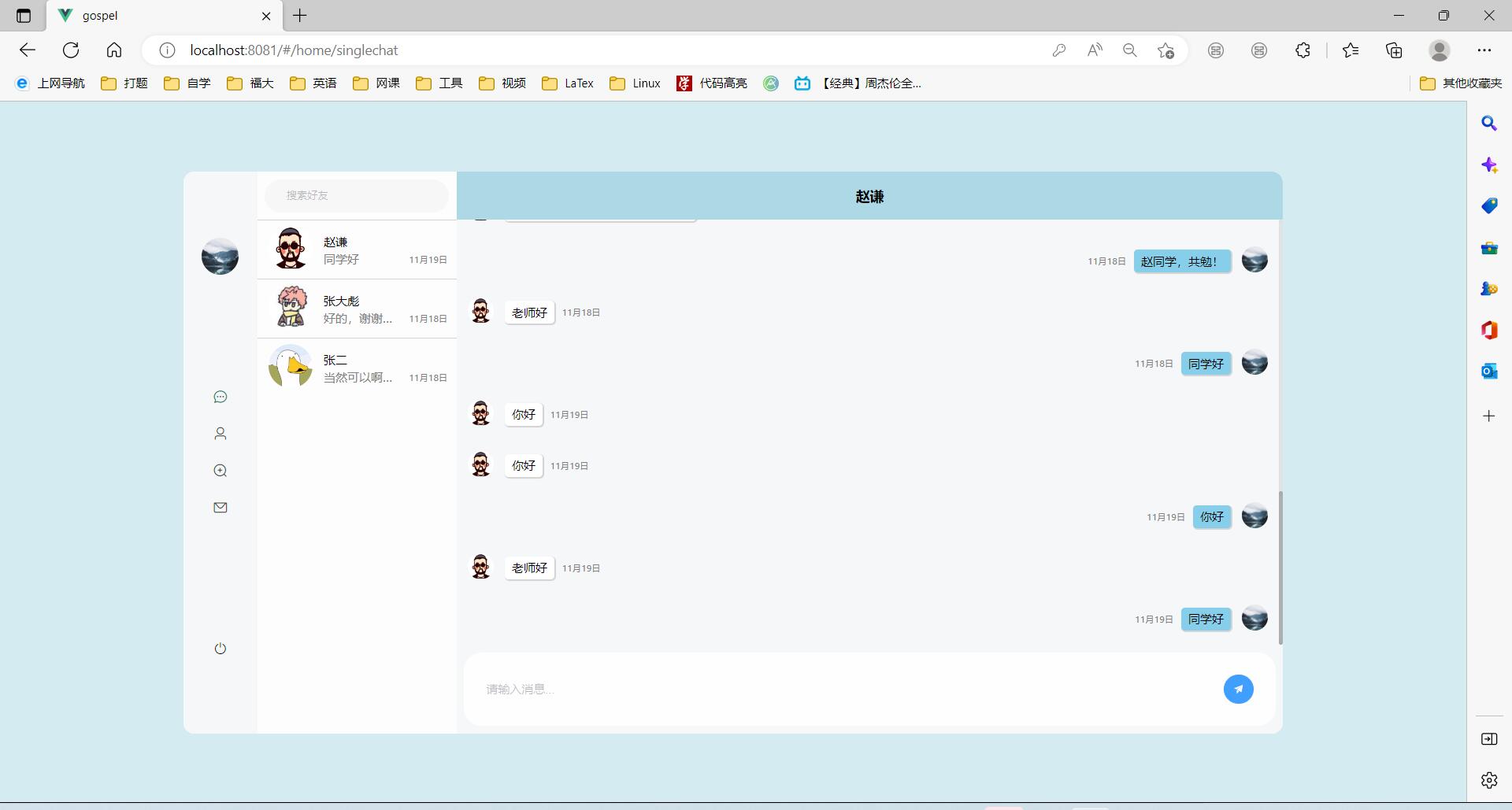This screenshot has width=1512, height=810.
Task: Open the read aloud icon
Action: 1095,50
